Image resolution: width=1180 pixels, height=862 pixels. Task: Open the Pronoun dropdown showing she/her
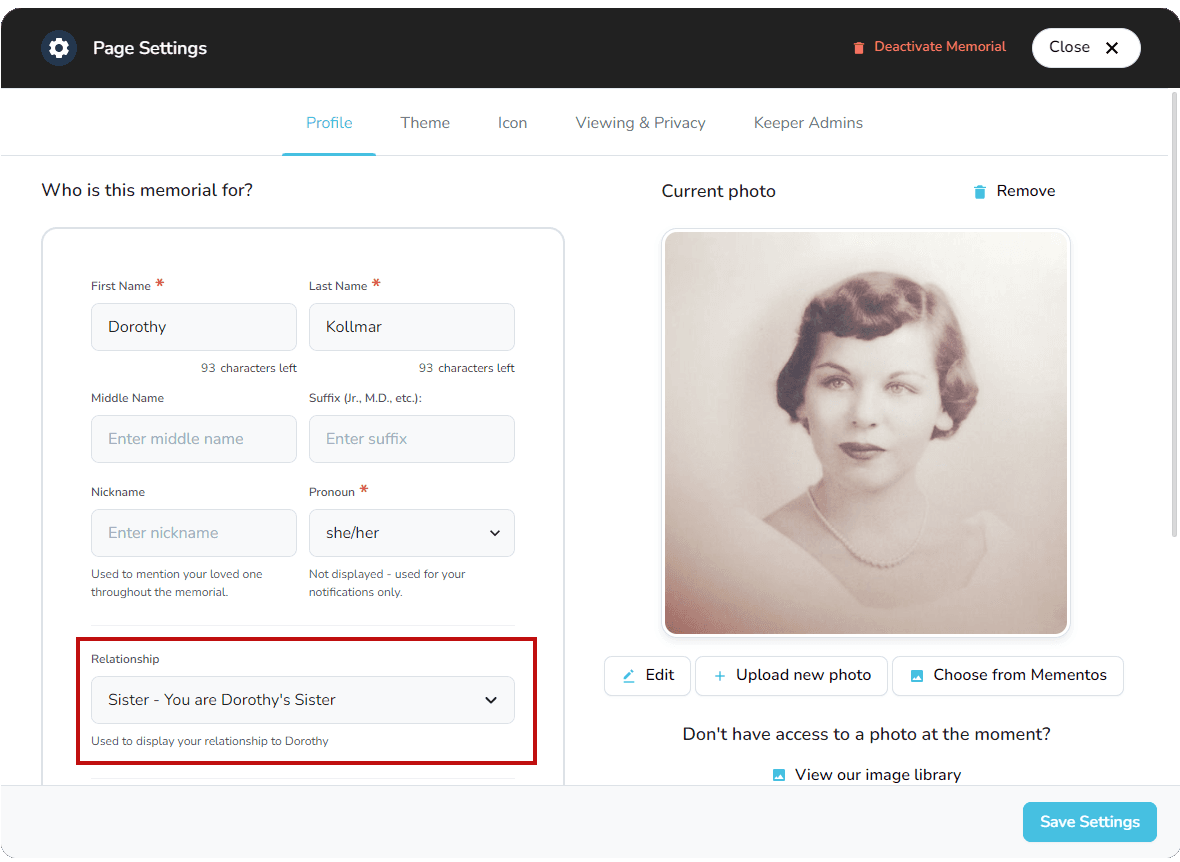411,533
